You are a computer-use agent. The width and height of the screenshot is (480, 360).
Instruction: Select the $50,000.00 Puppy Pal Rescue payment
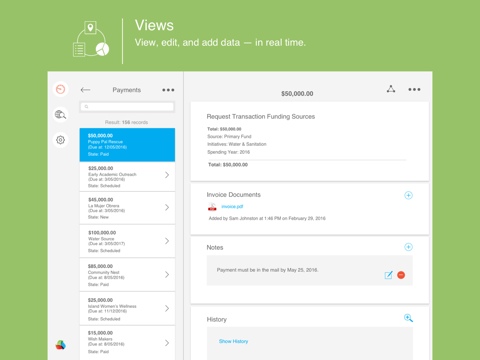click(127, 145)
